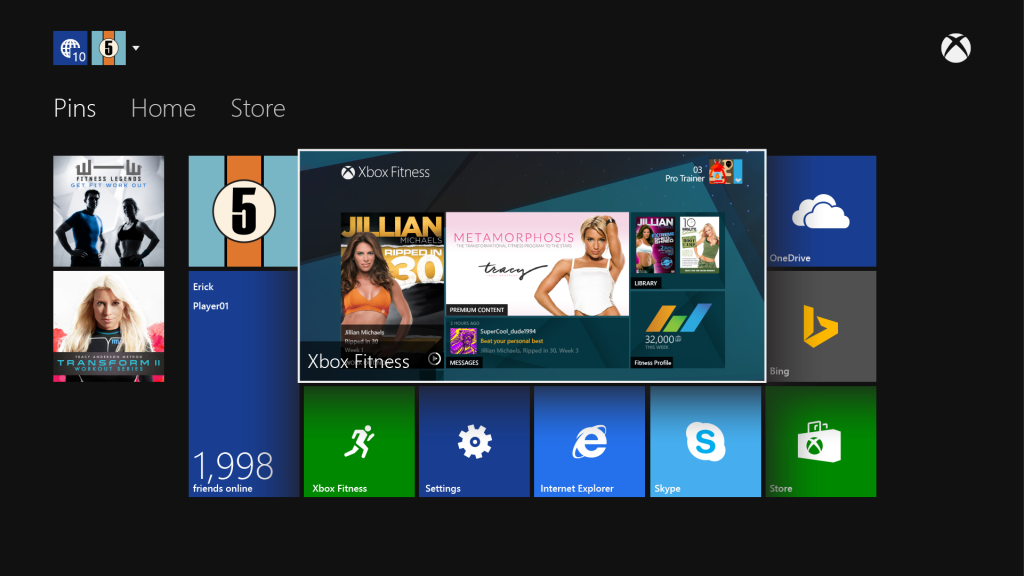The height and width of the screenshot is (576, 1024).
Task: Launch the Internet Explorer tile
Action: click(589, 441)
